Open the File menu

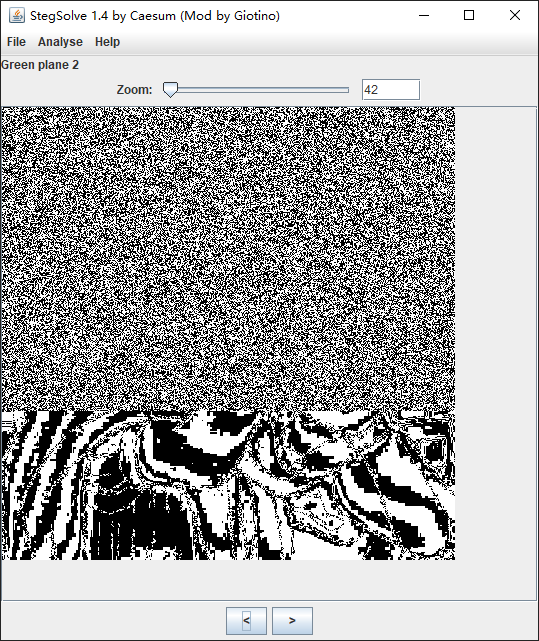16,42
